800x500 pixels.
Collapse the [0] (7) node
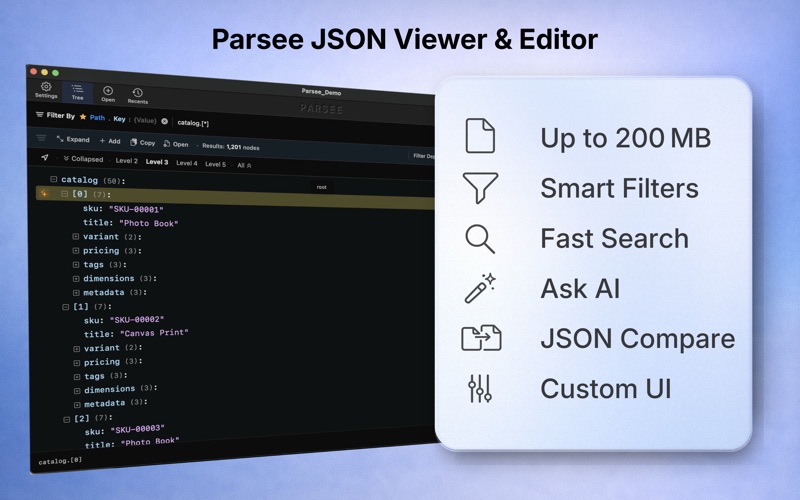[64, 194]
